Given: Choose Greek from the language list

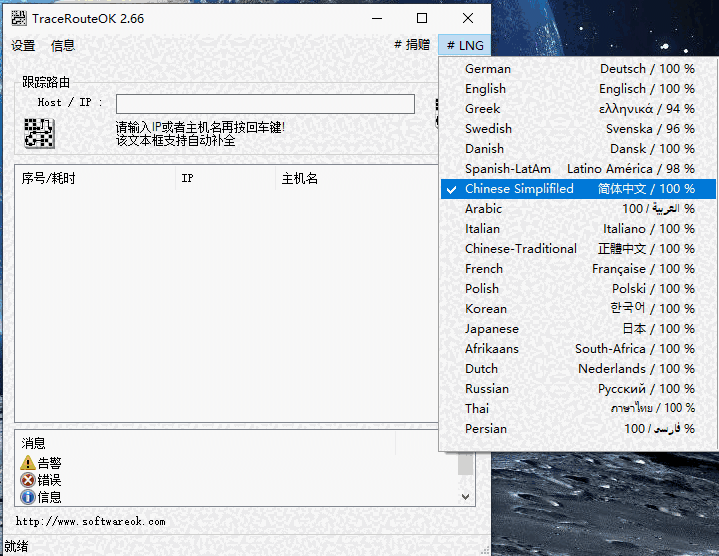Looking at the screenshot, I should (x=578, y=109).
